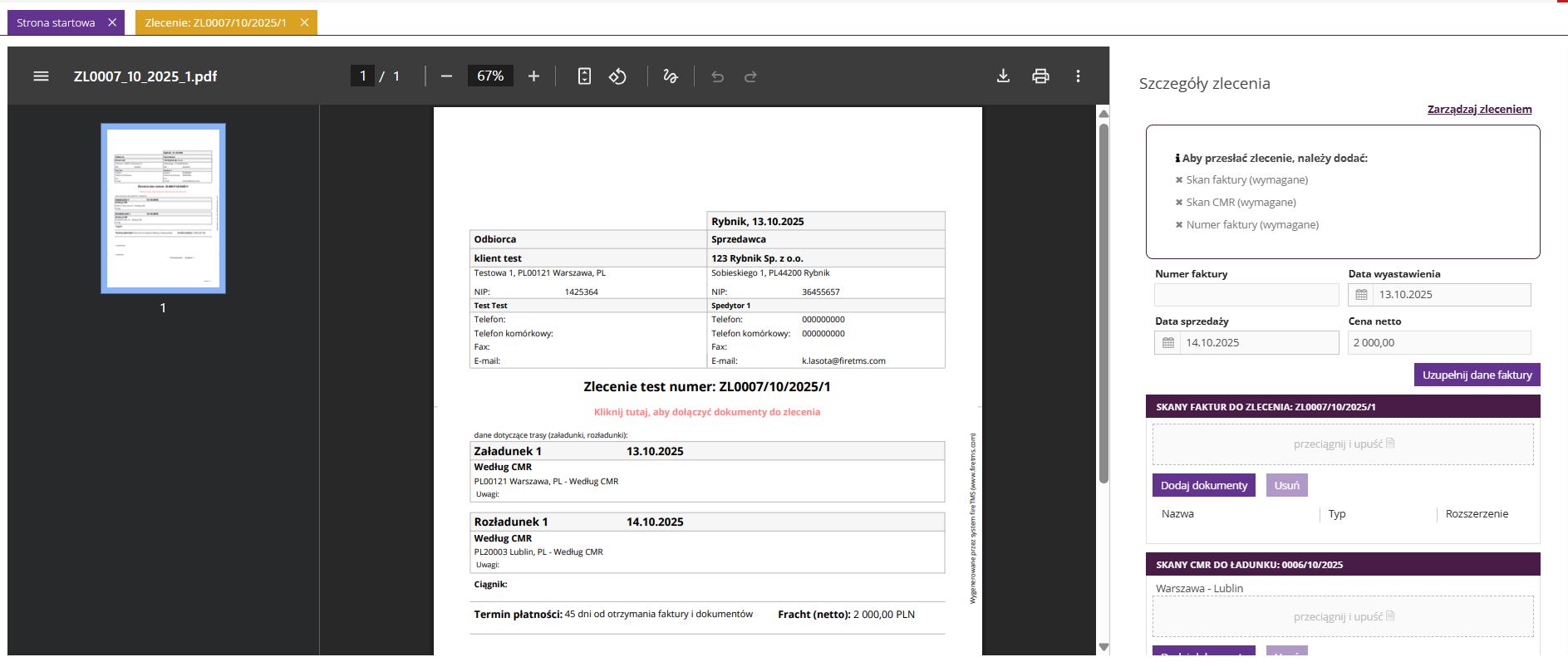Click the Cena netto field
This screenshot has height=662, width=1568.
(x=1439, y=343)
